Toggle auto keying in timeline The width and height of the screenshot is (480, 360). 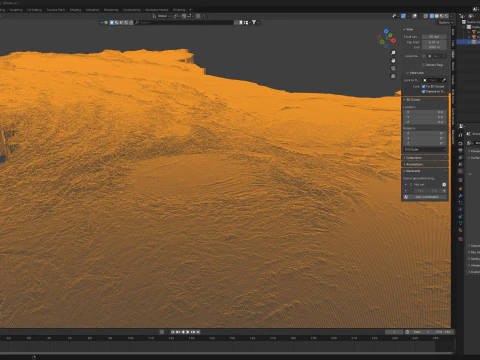pos(162,332)
